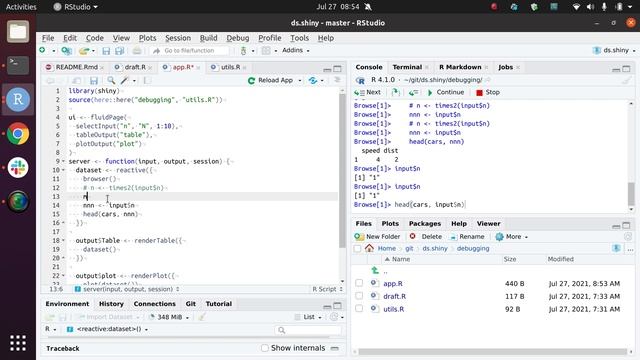
Task: Open the code tools wand icon
Action: [124, 80]
